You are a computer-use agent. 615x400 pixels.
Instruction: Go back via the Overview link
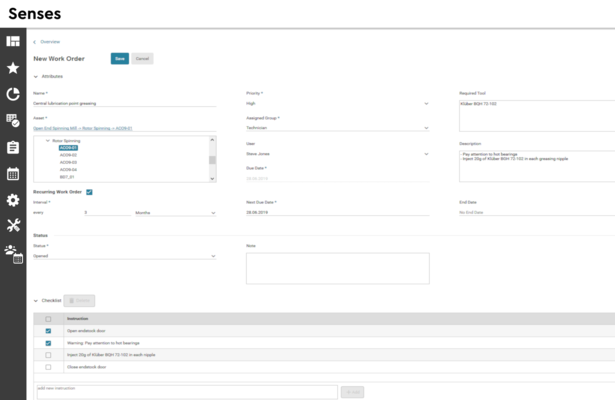coord(47,42)
